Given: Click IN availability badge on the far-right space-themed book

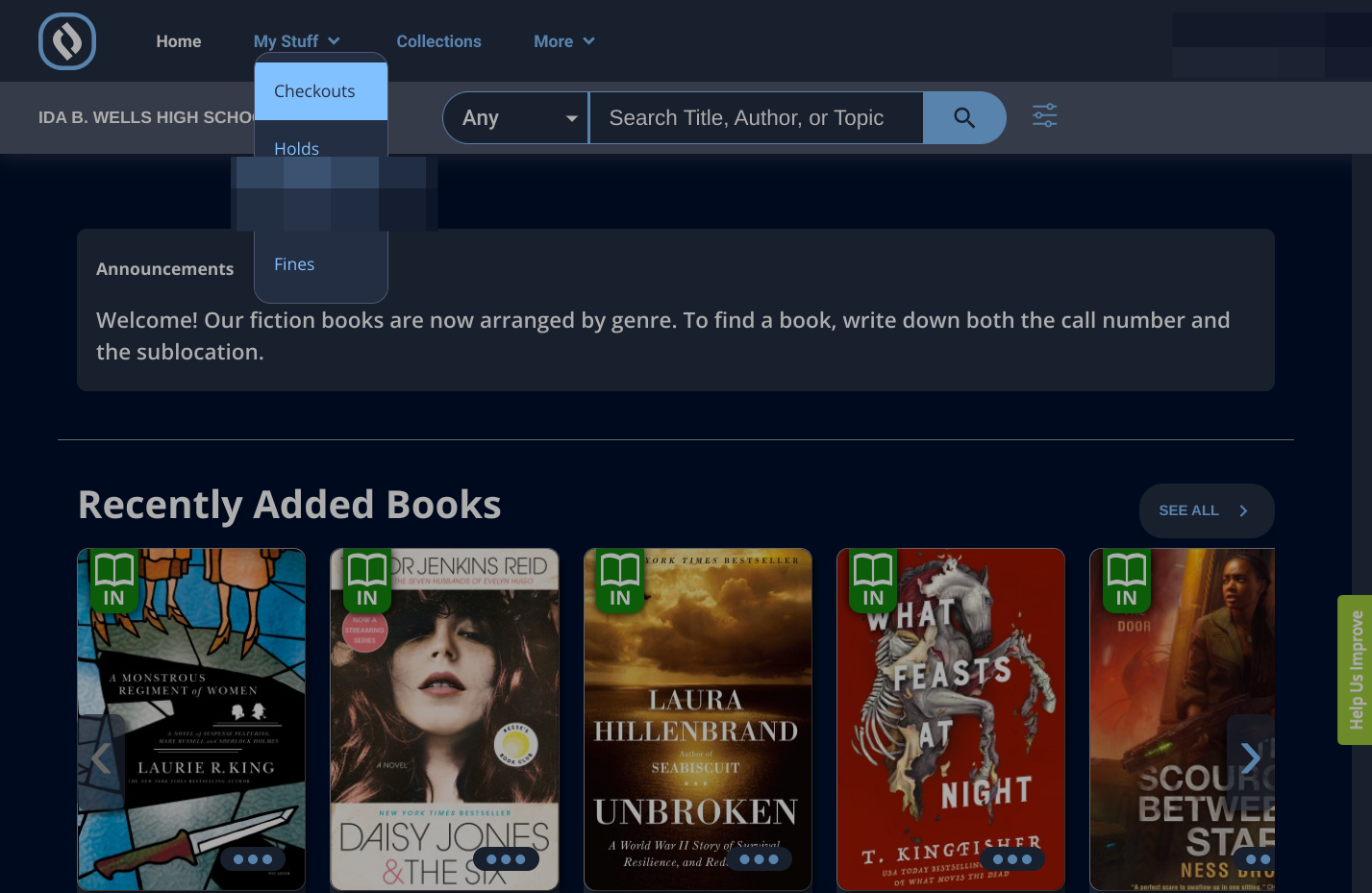Looking at the screenshot, I should pyautogui.click(x=1127, y=582).
